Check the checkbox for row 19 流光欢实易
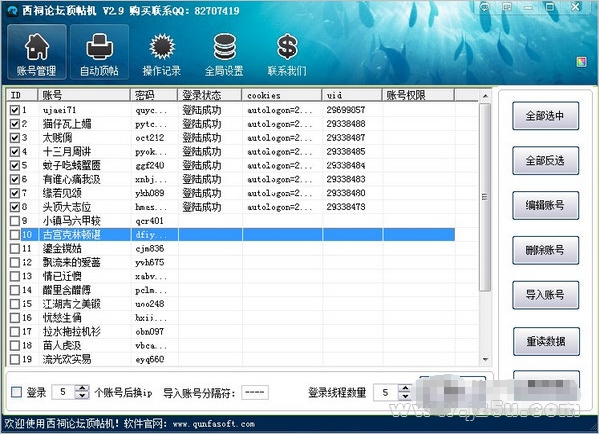 tap(15, 359)
